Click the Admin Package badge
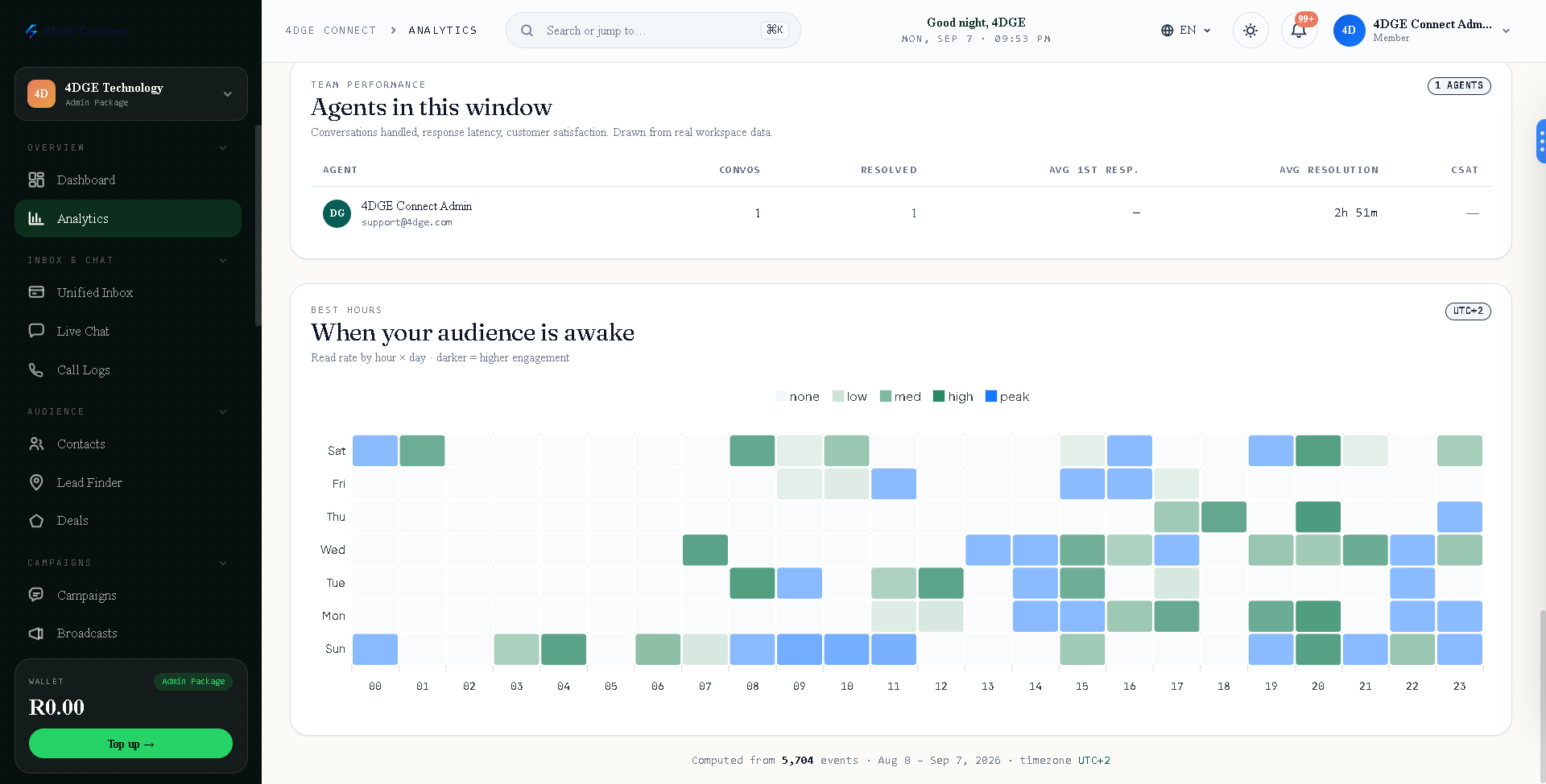Viewport: 1546px width, 784px height. pyautogui.click(x=193, y=682)
